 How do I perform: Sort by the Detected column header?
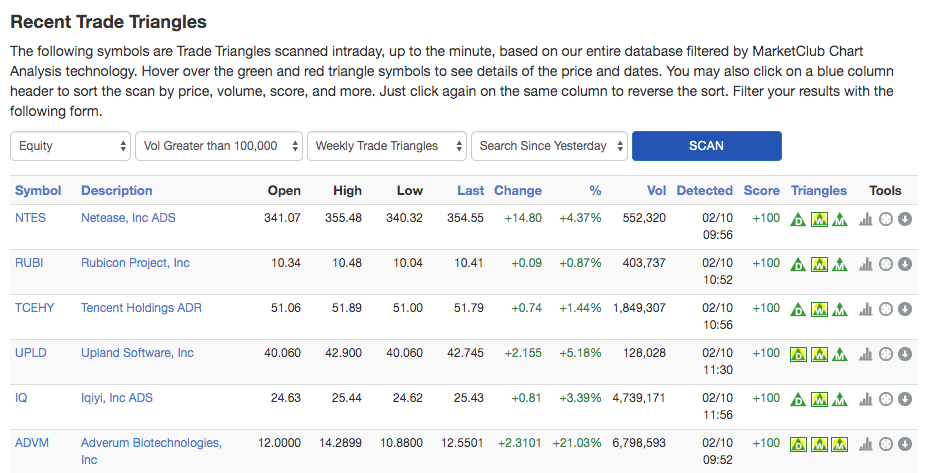pos(704,190)
